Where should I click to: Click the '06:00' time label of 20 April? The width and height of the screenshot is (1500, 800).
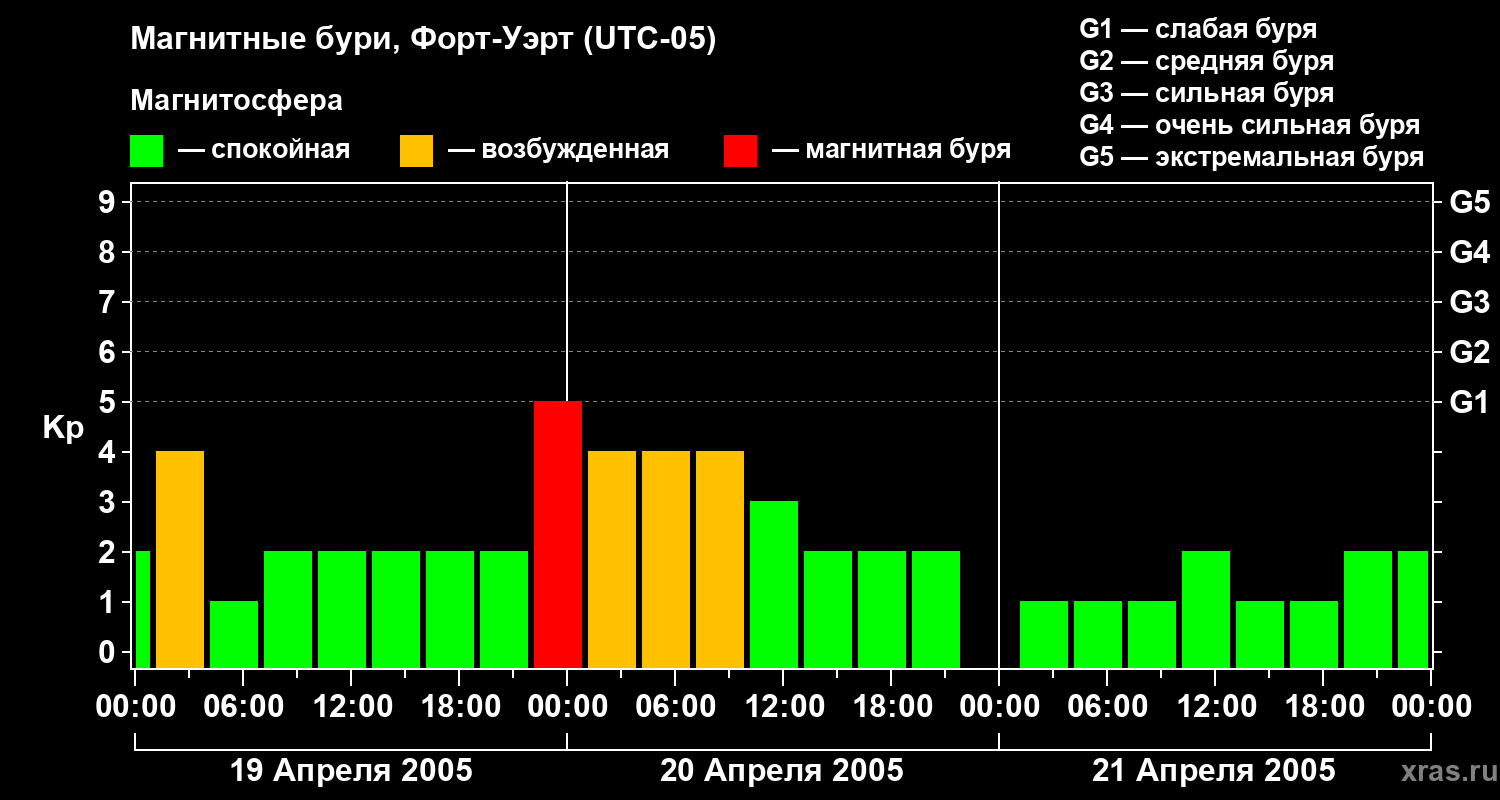coord(675,707)
